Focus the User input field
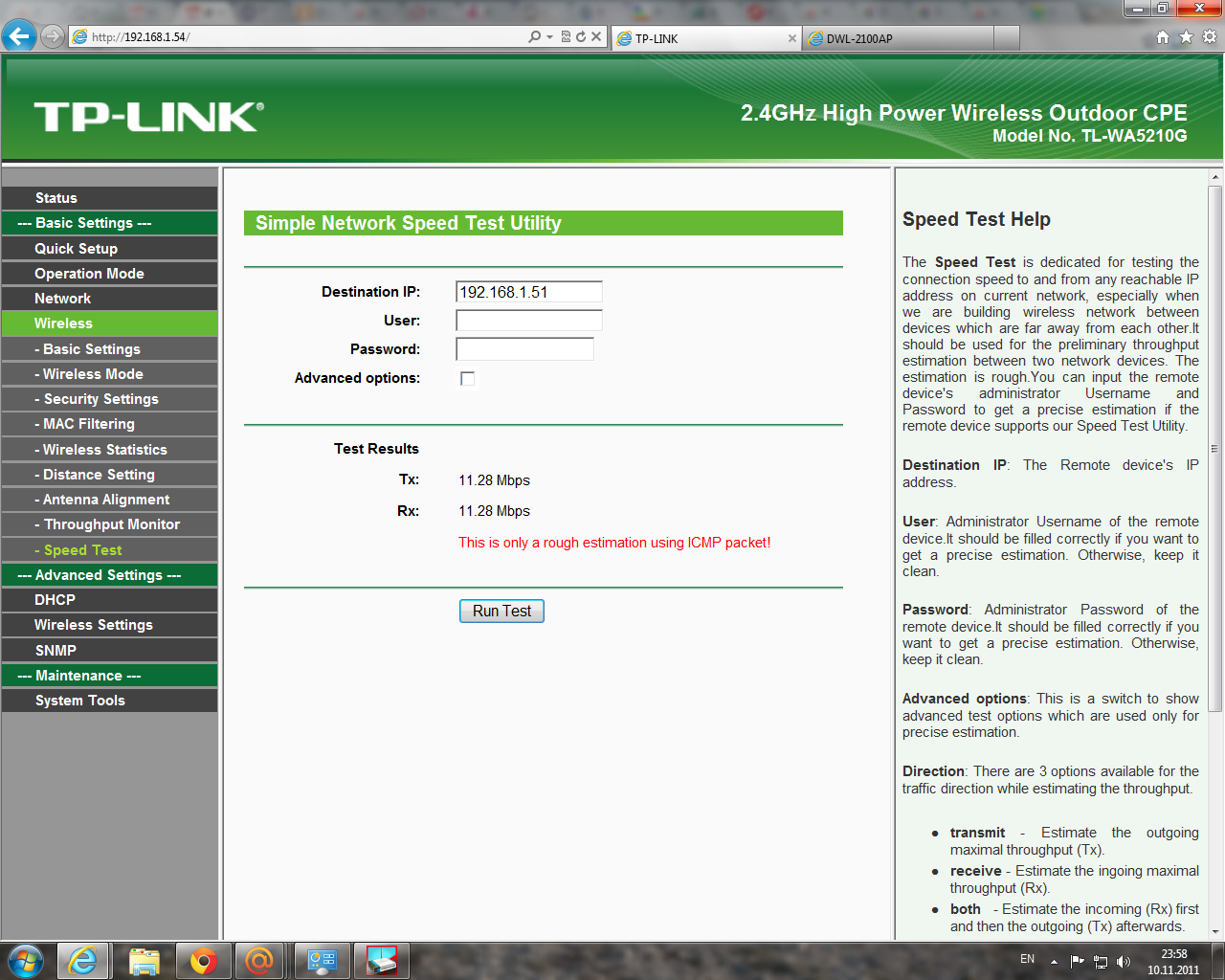 pyautogui.click(x=529, y=321)
